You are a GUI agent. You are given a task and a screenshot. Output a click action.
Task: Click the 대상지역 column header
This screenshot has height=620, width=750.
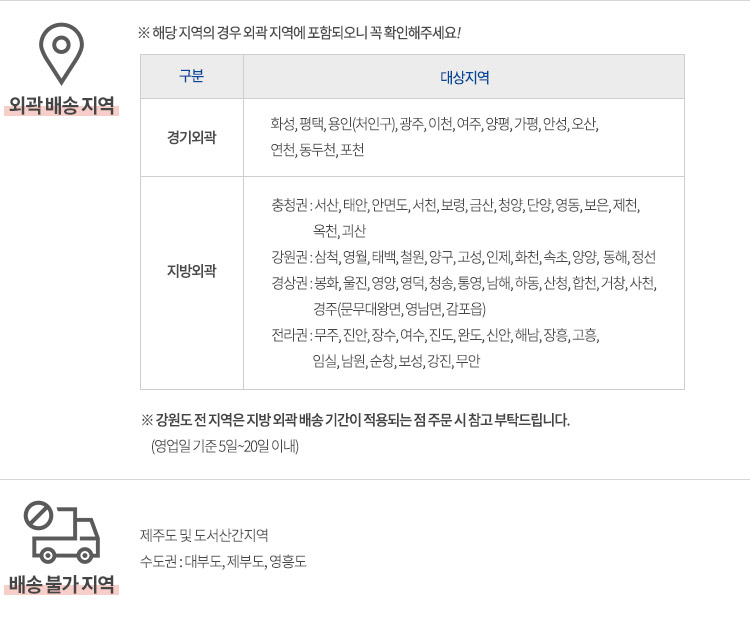464,77
